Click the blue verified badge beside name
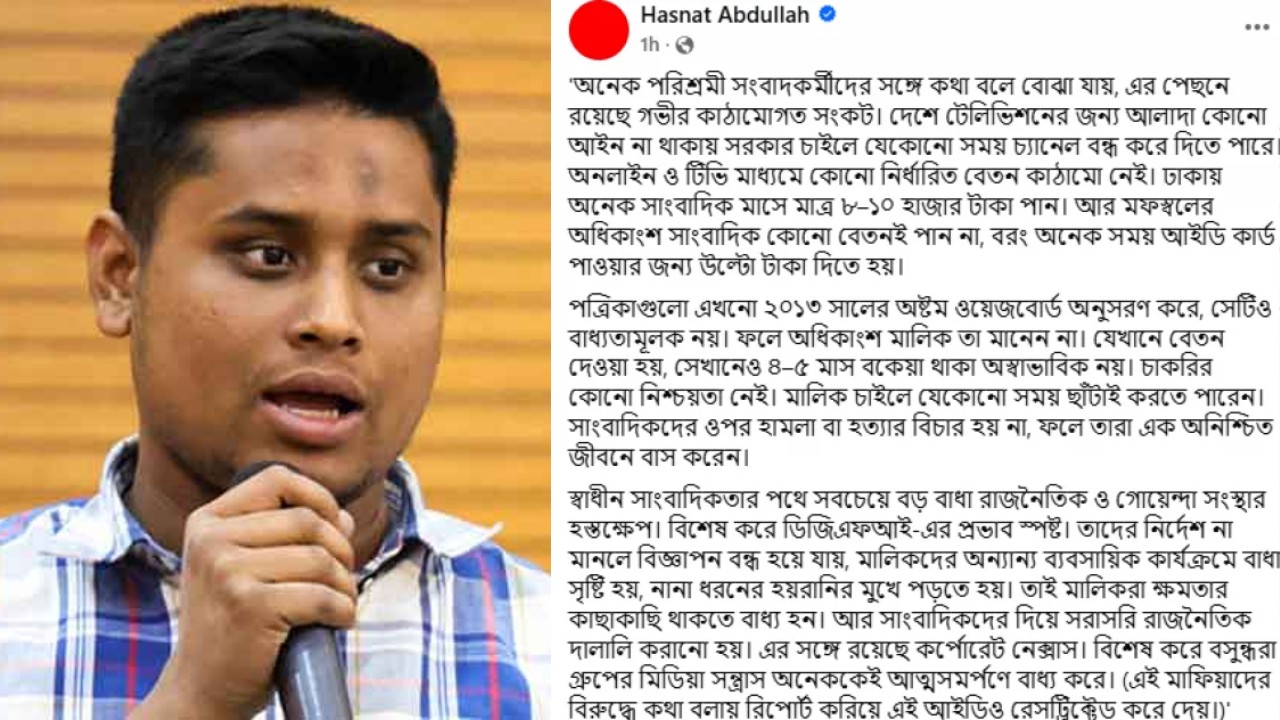 tap(828, 15)
